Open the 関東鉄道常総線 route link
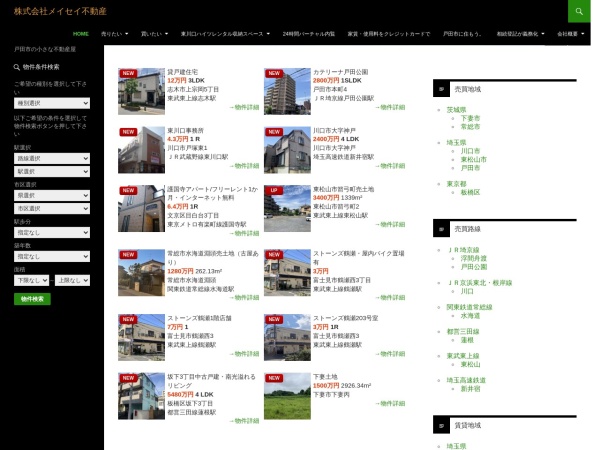Viewport: 600px width, 450px height. point(469,307)
